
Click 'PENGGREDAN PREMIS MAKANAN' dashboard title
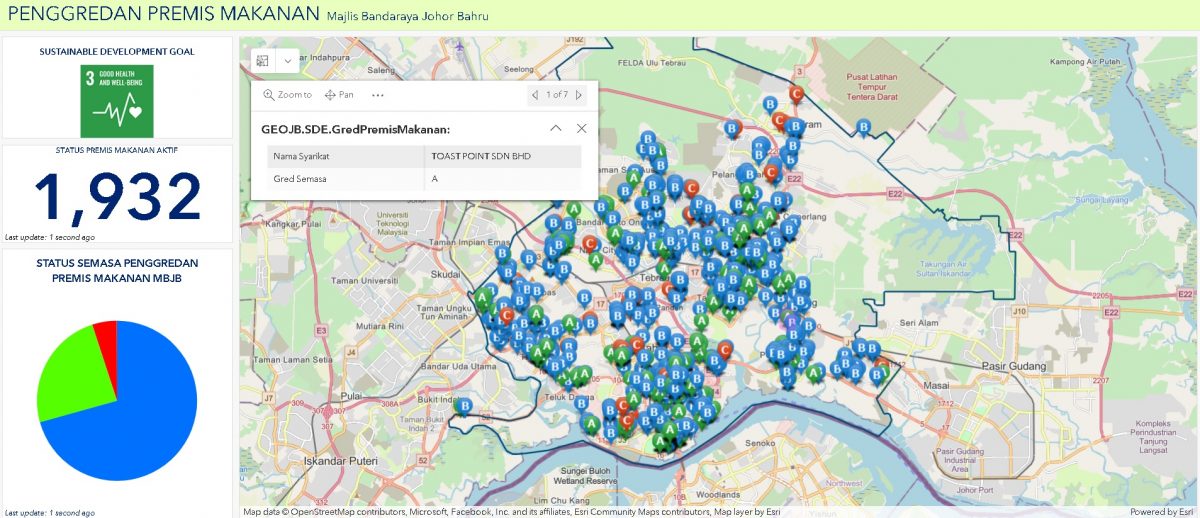(162, 14)
